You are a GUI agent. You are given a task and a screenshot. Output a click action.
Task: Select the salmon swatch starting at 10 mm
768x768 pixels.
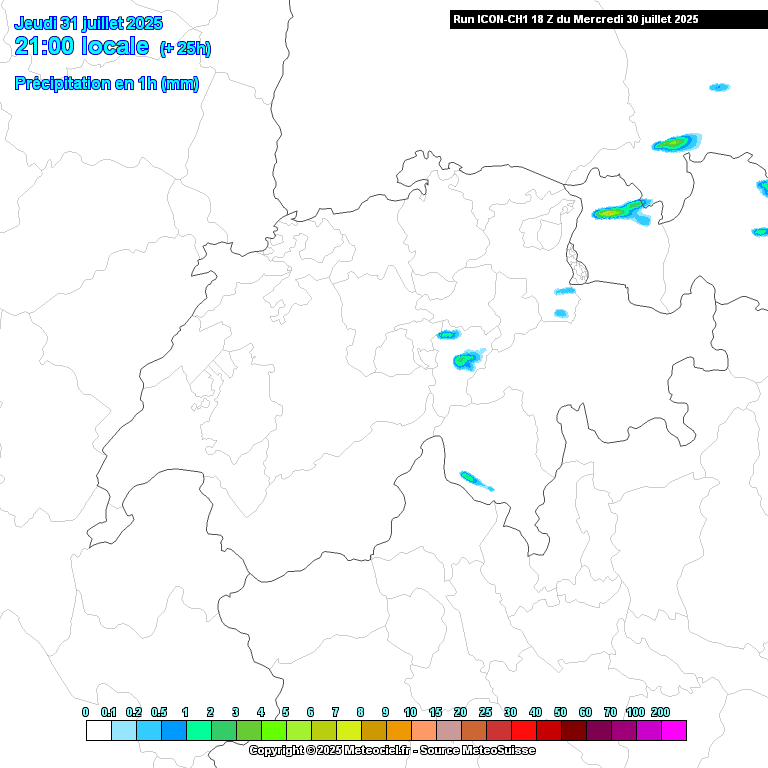pyautogui.click(x=424, y=730)
